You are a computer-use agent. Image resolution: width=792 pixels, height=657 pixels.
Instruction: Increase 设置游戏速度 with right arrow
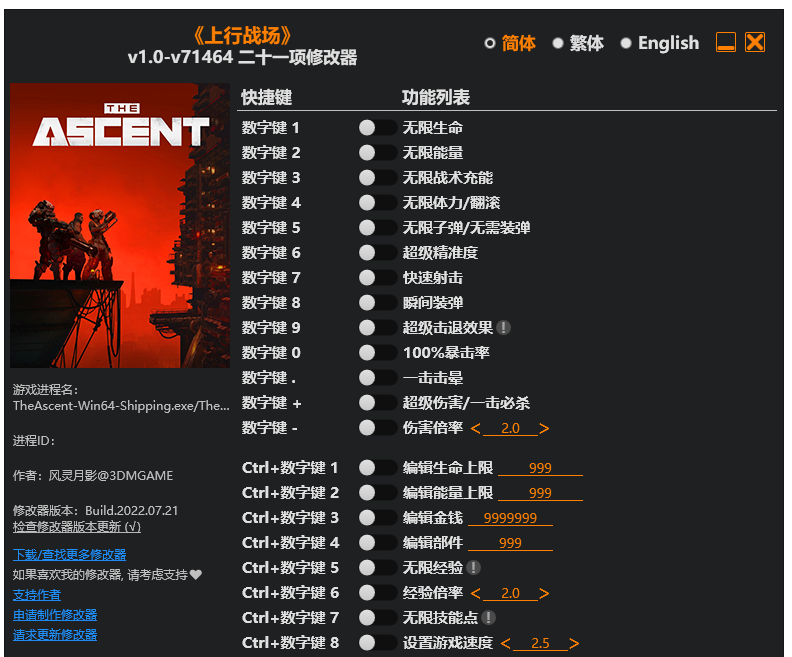point(574,643)
